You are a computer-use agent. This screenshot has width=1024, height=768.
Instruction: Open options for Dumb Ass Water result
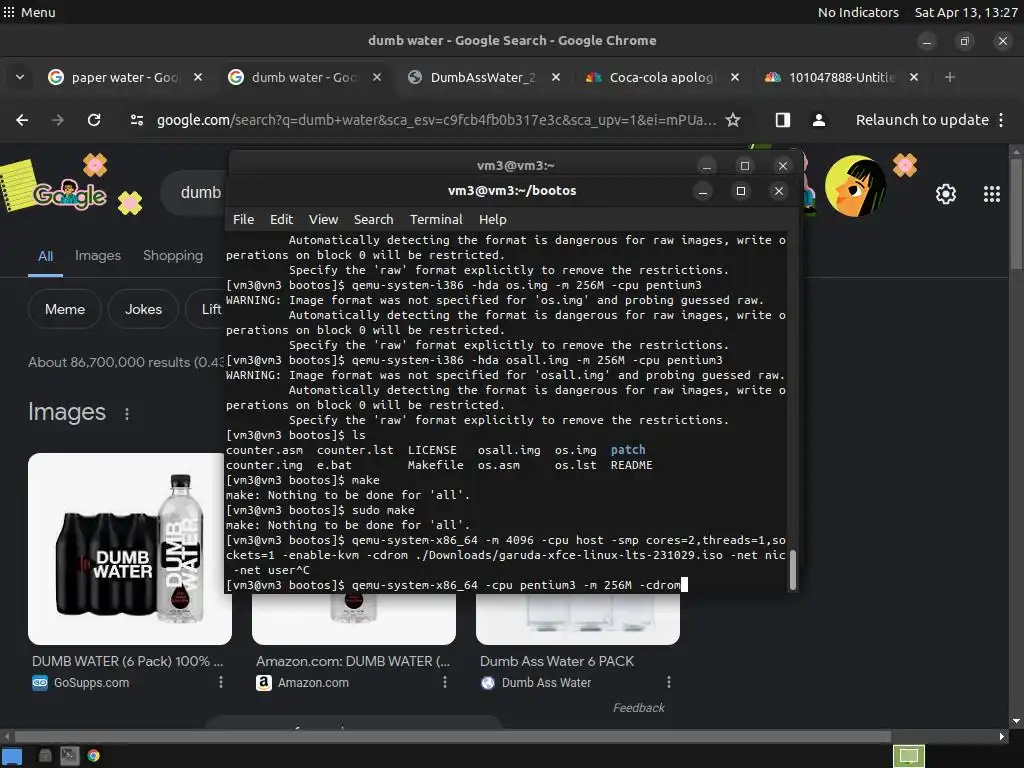[x=669, y=682]
